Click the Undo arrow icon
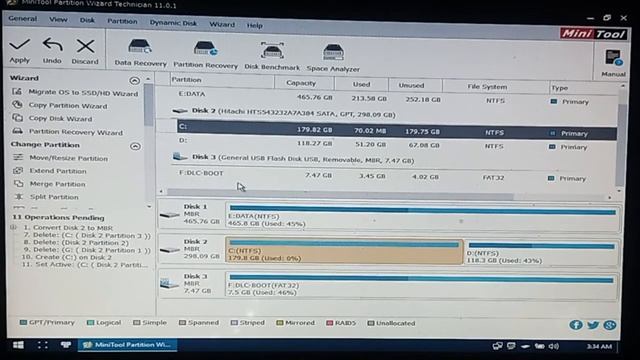The width and height of the screenshot is (640, 360). click(x=52, y=45)
